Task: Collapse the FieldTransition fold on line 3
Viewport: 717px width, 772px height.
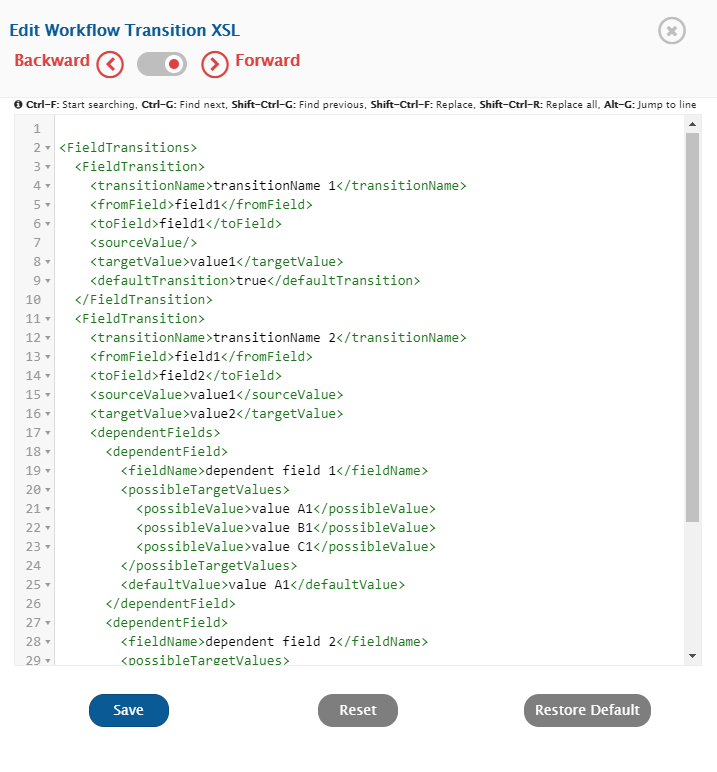Action: coord(48,167)
